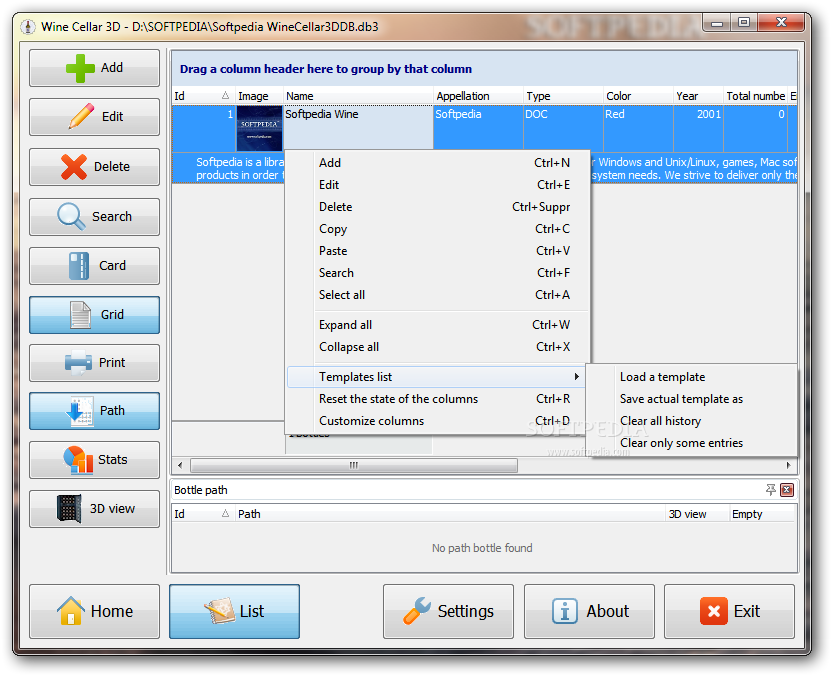
Task: Click the Softpedia Wine name cell
Action: pyautogui.click(x=358, y=128)
